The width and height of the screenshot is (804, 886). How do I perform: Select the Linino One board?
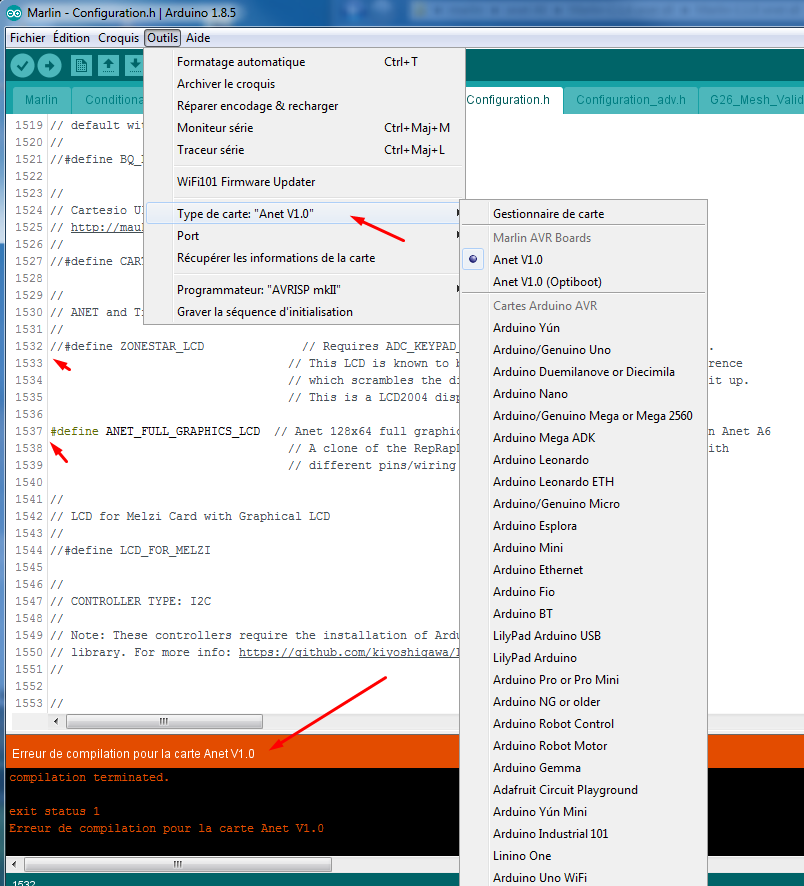click(x=584, y=857)
